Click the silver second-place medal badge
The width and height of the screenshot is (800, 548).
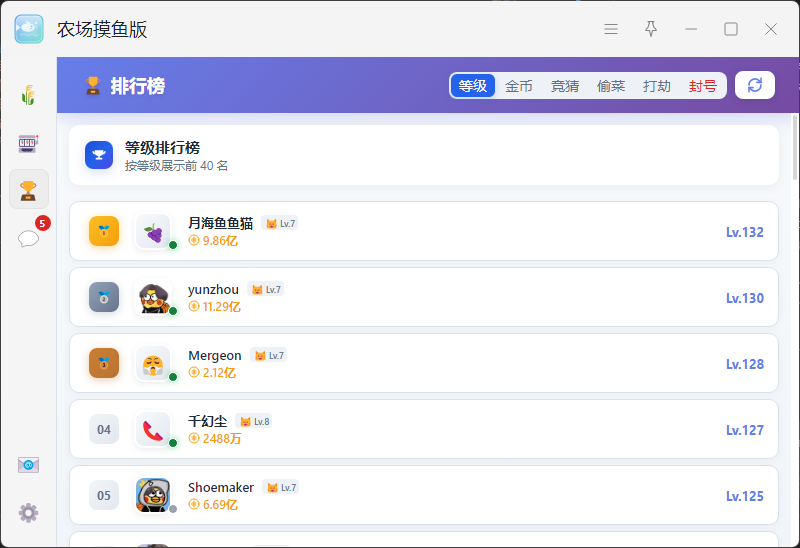click(104, 297)
